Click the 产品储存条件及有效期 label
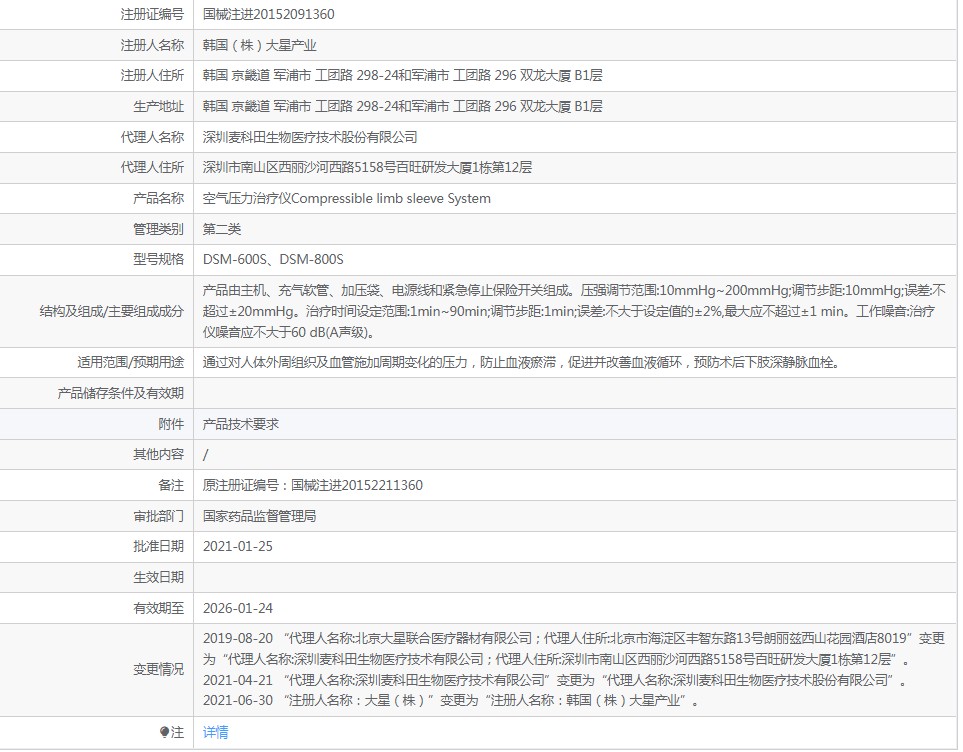Viewport: 963px width, 752px height. [x=120, y=393]
